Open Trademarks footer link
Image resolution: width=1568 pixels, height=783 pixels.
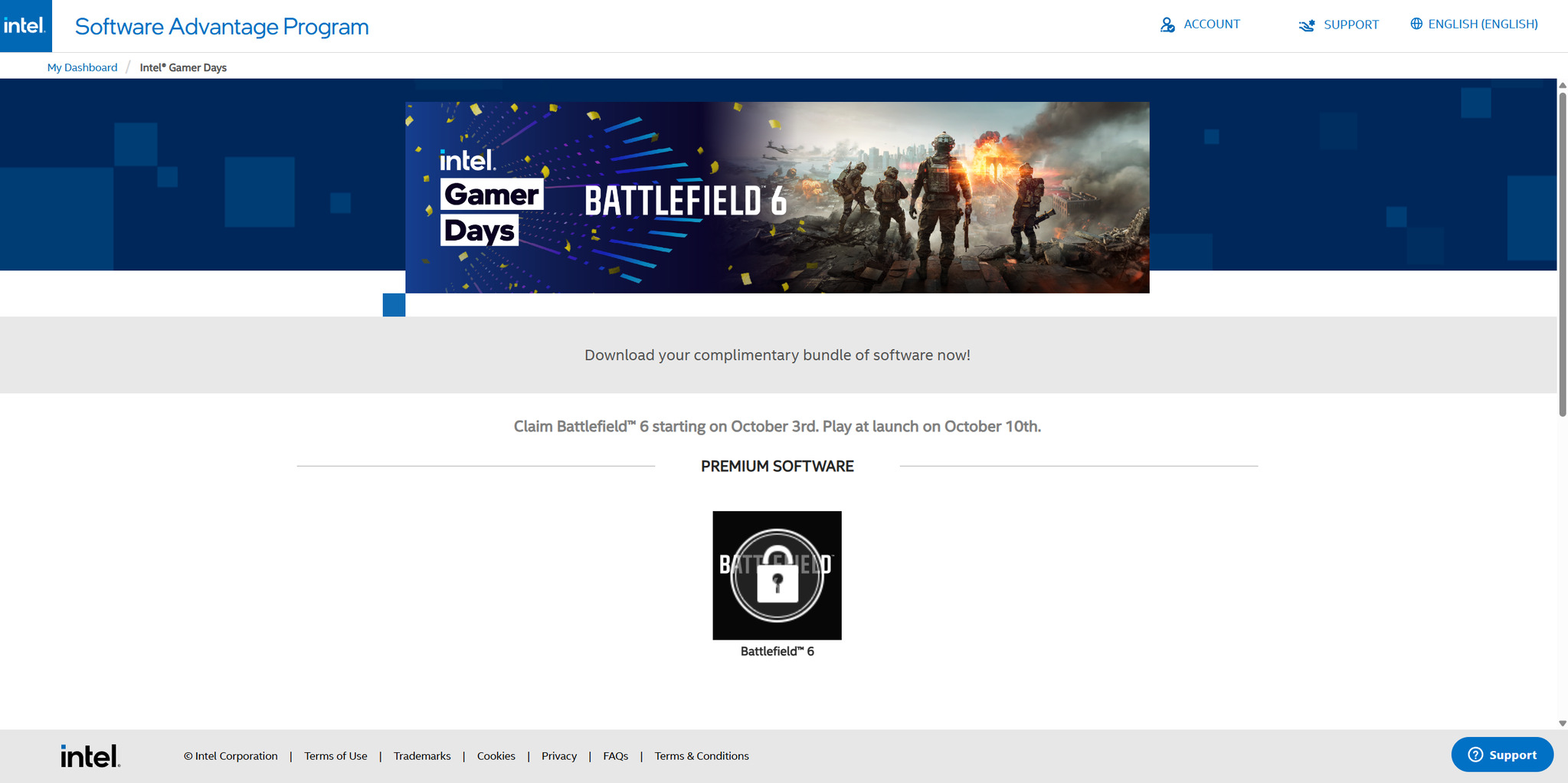[422, 756]
